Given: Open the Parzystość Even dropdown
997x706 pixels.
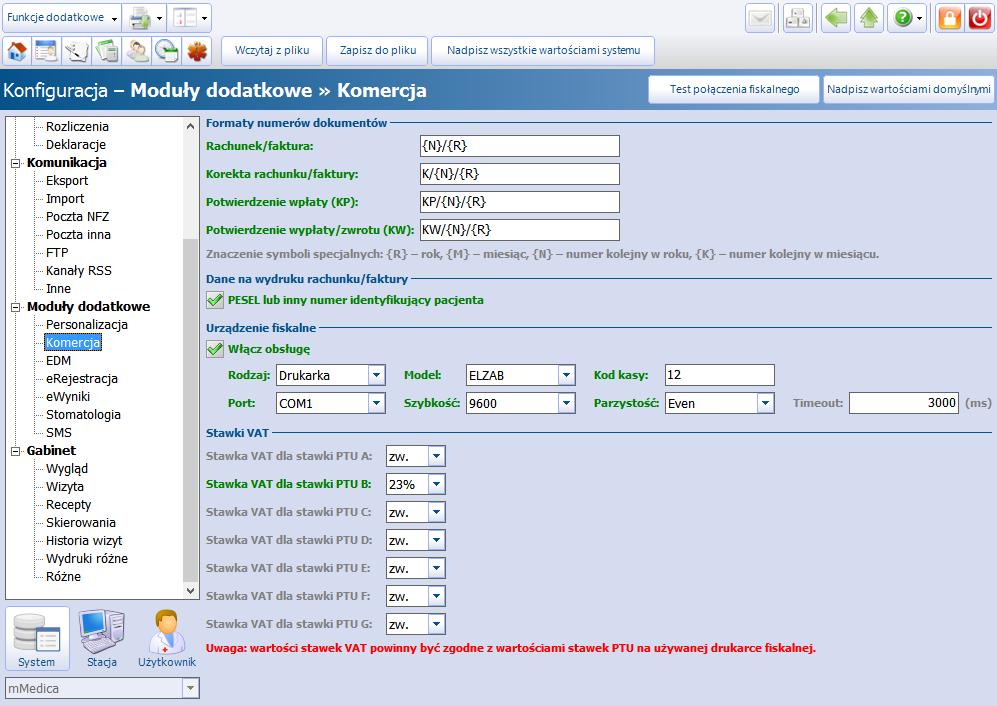Looking at the screenshot, I should [766, 403].
